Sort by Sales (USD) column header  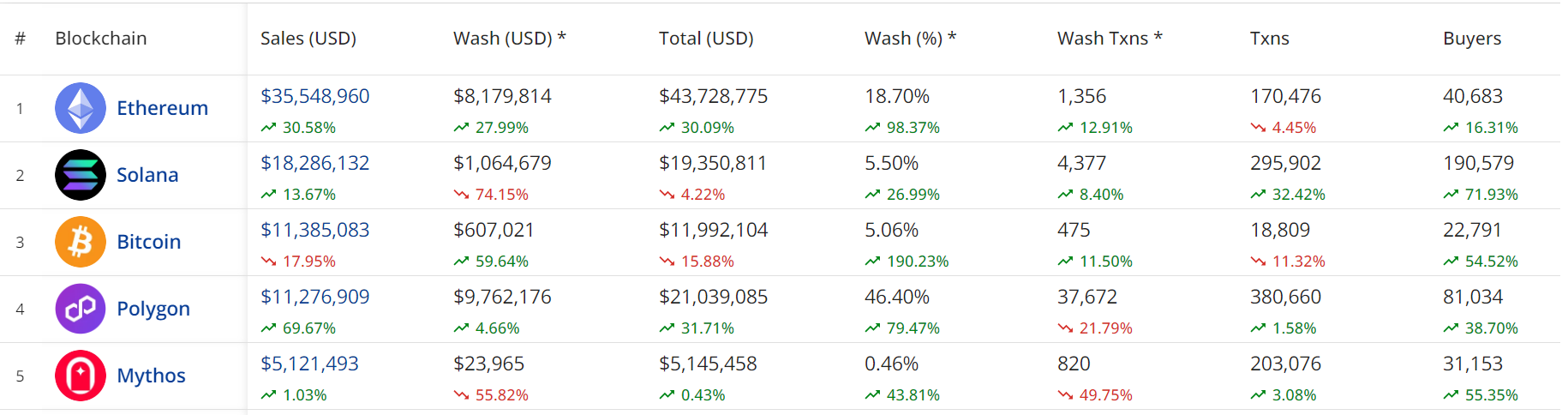pos(308,39)
